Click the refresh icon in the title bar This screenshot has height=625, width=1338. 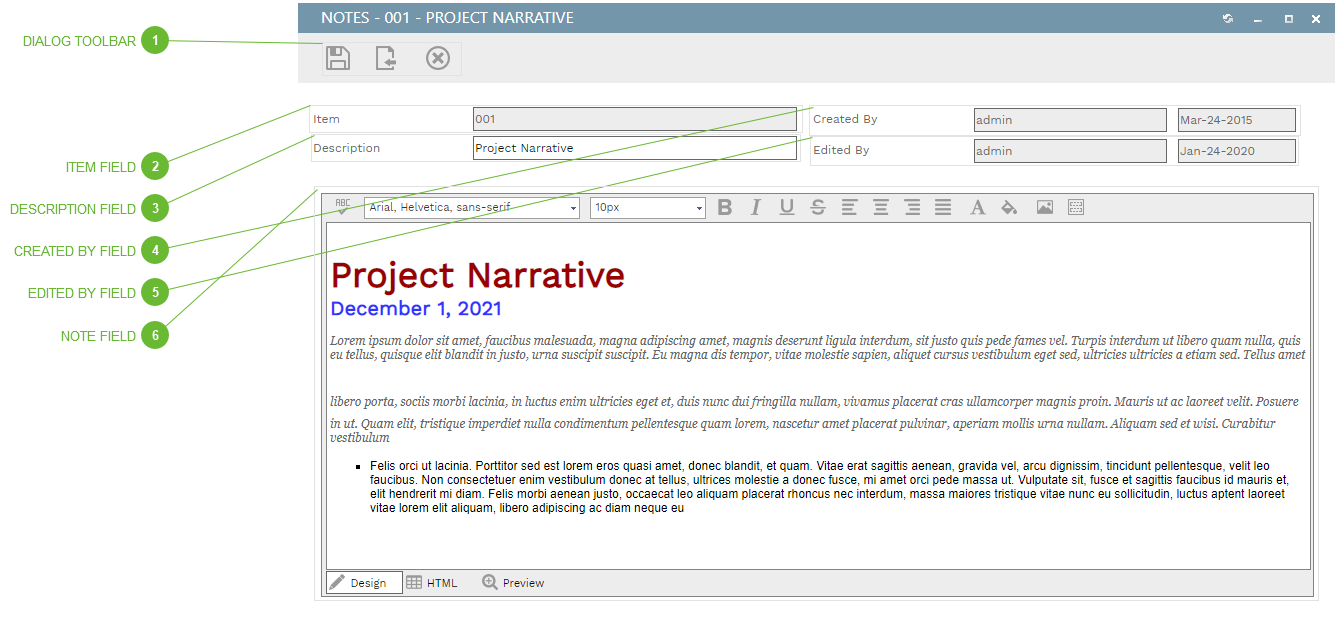pos(1227,18)
